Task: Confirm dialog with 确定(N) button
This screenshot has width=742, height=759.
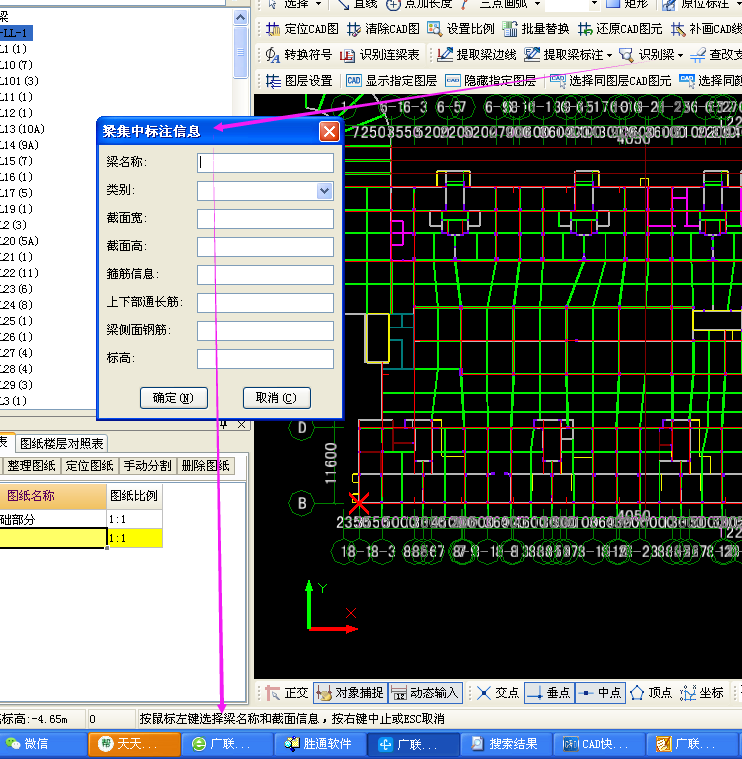Action: coord(174,398)
